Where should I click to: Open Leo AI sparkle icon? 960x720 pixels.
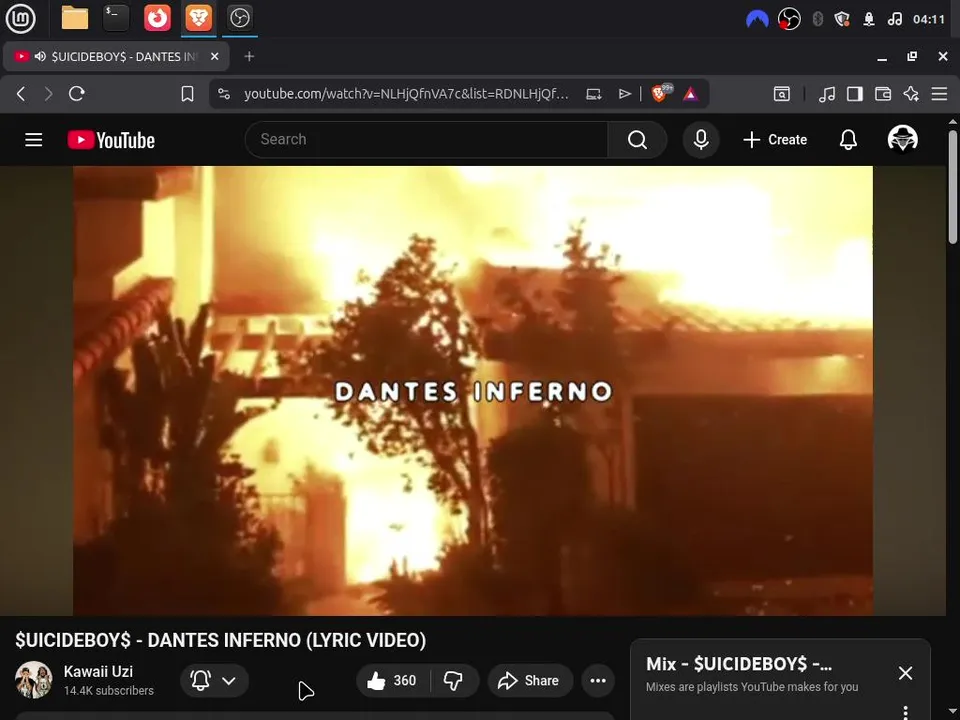pyautogui.click(x=911, y=94)
